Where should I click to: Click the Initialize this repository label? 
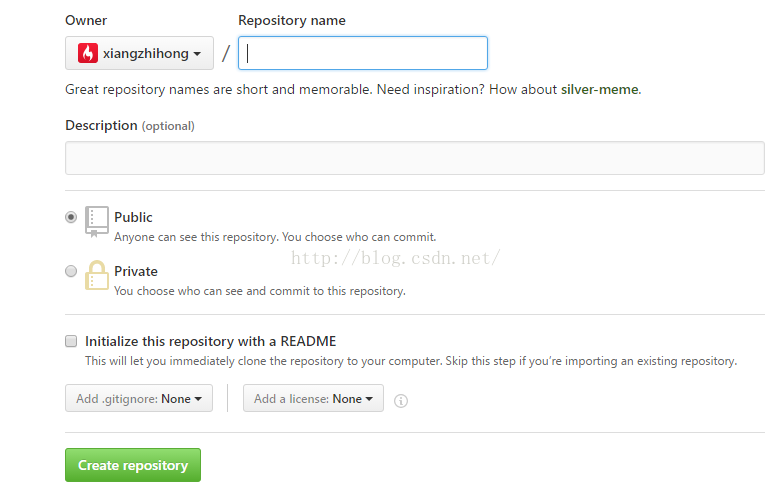pos(211,341)
